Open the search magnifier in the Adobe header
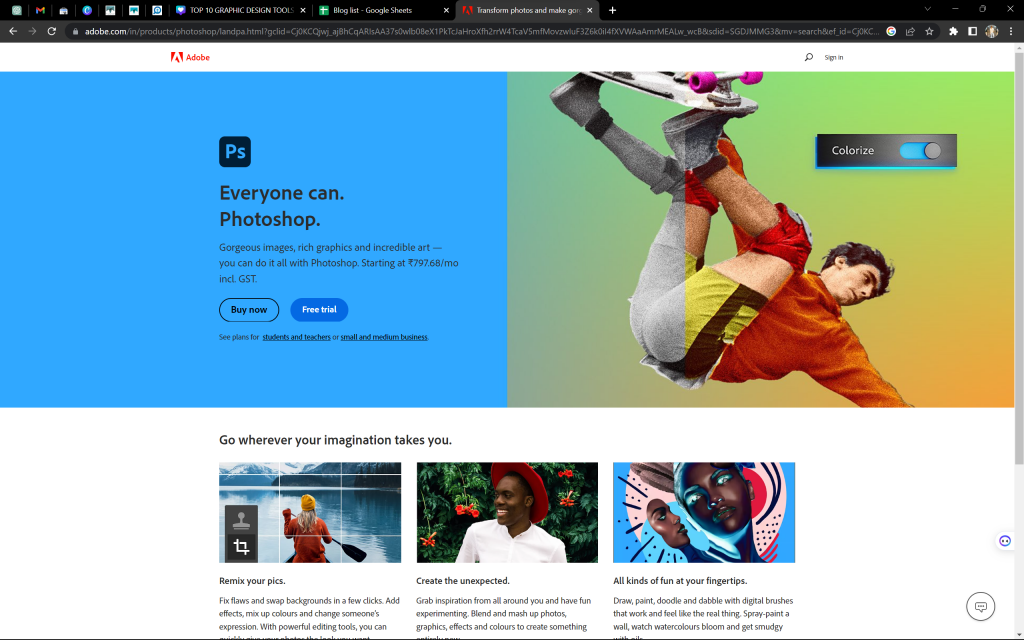This screenshot has width=1024, height=640. click(808, 57)
